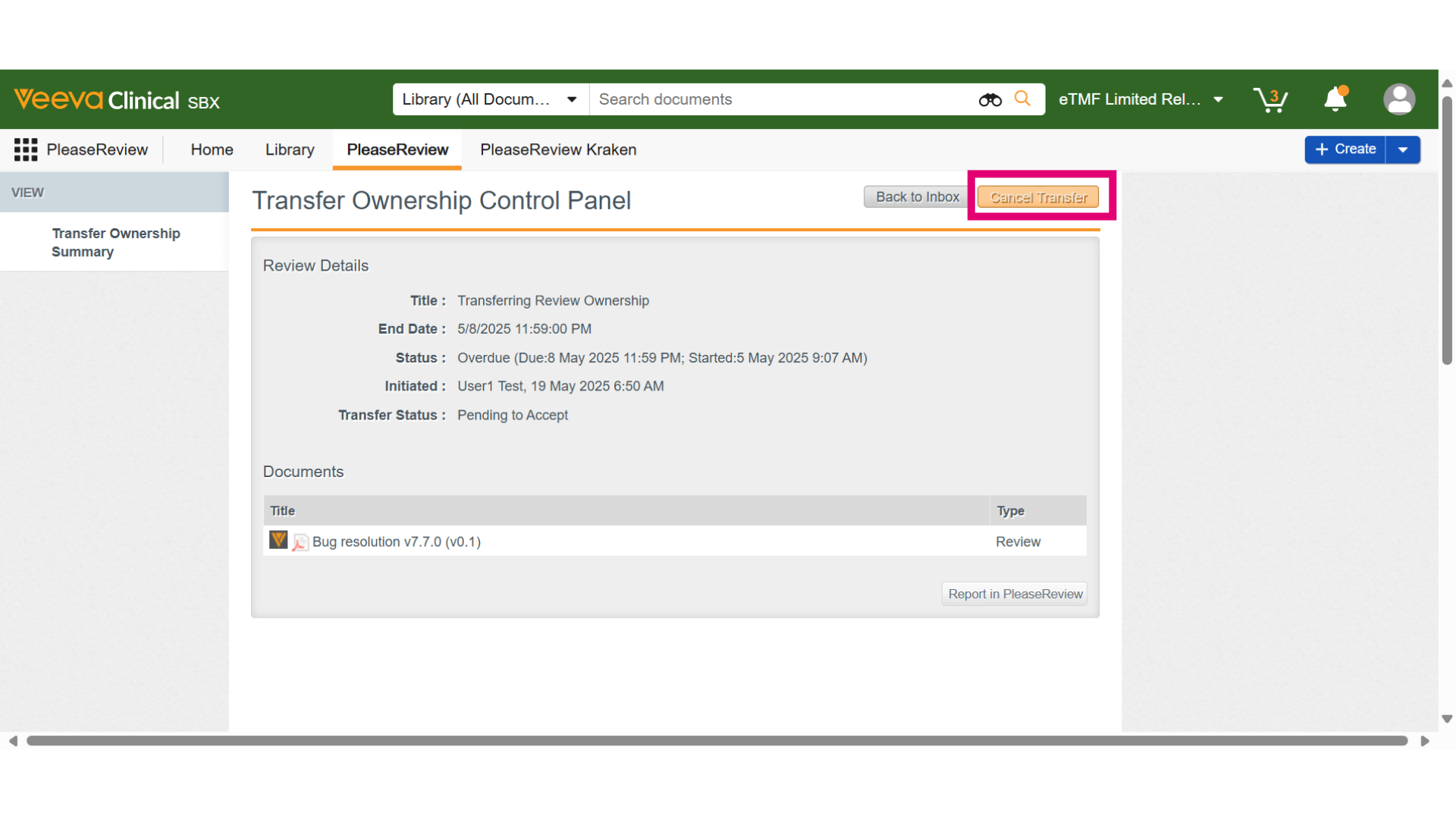Screen dimensions: 1456x819
Task: Open the PleaseReview Kraken tab
Action: (x=558, y=149)
